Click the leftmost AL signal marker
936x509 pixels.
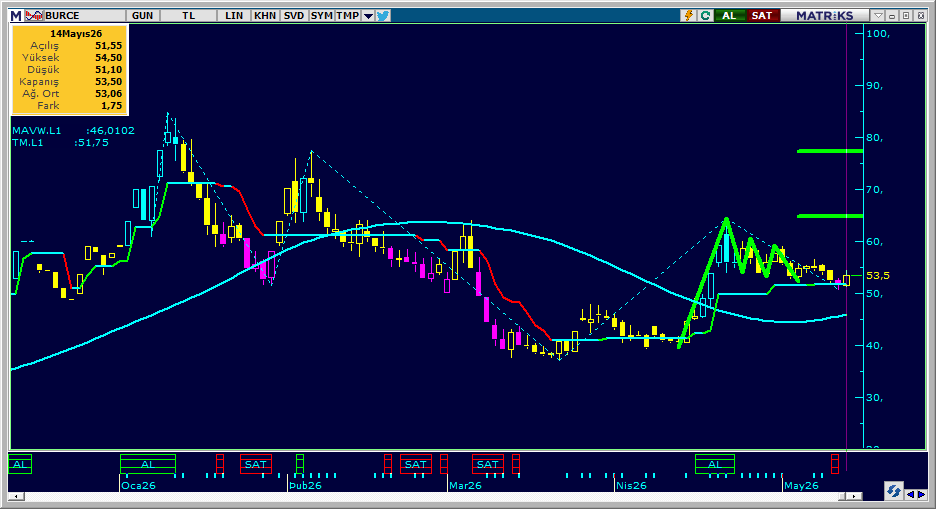[x=20, y=464]
